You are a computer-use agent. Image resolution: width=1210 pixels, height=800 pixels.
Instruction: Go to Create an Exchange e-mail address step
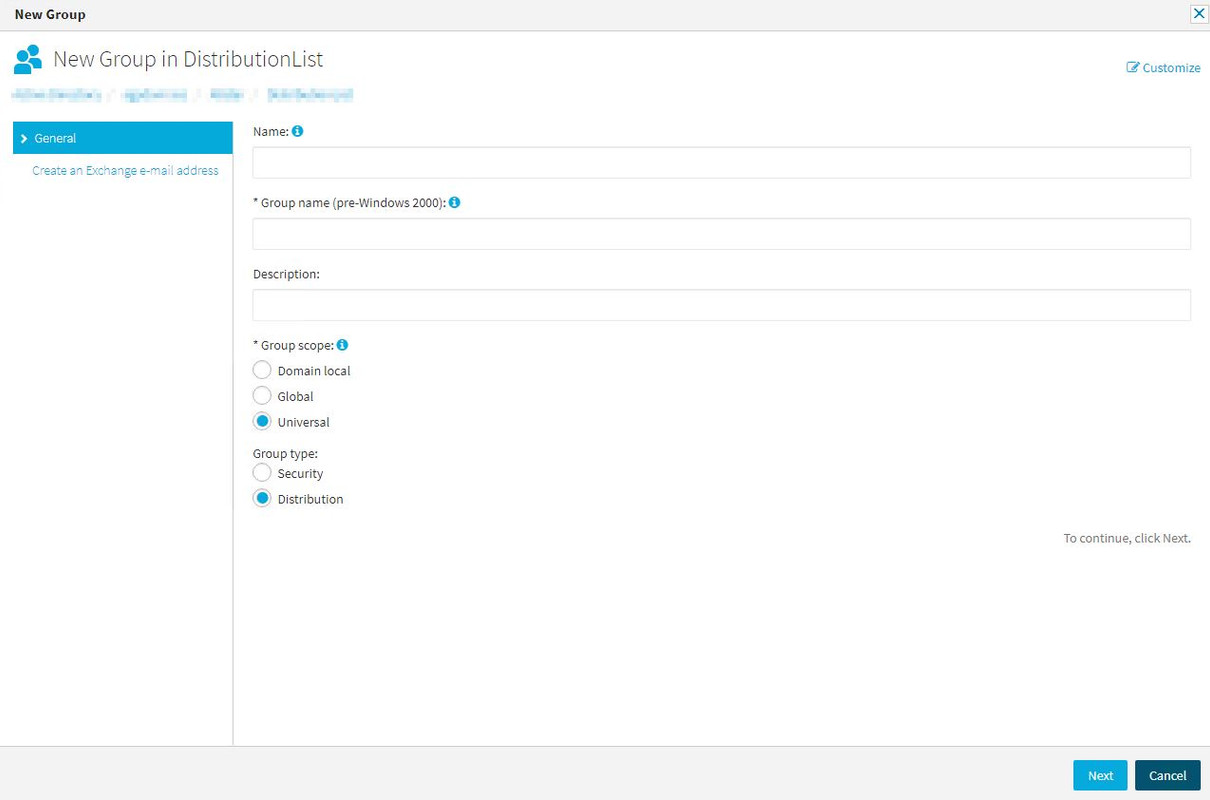tap(125, 171)
